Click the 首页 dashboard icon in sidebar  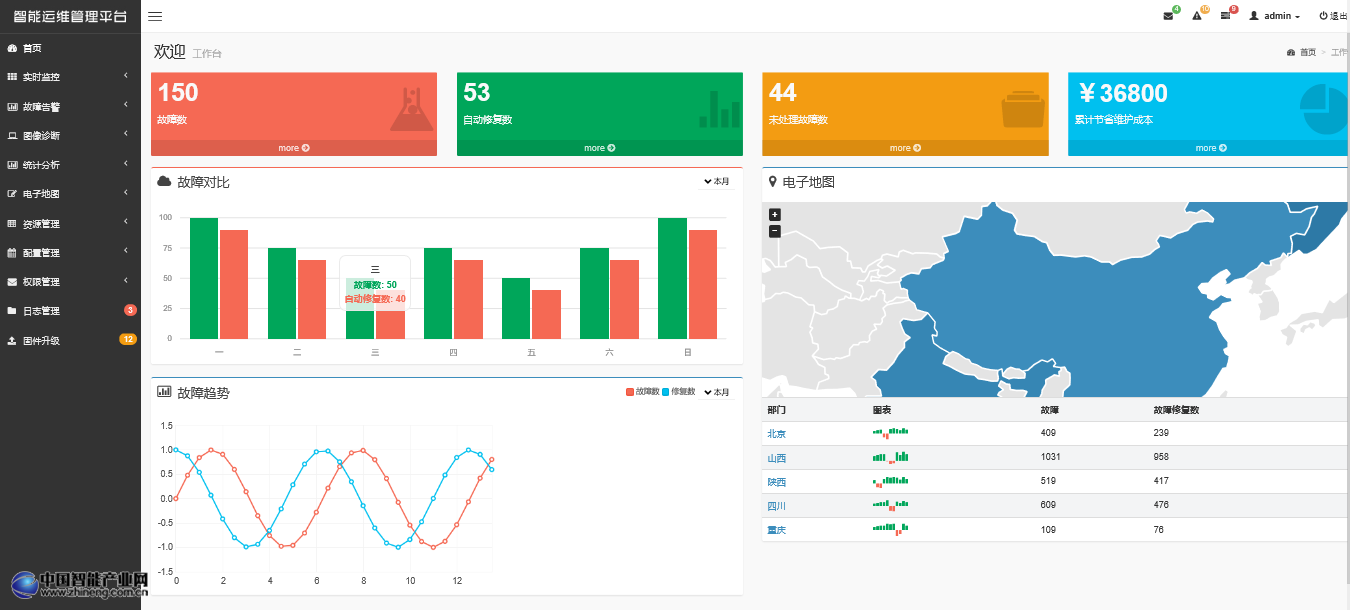tap(12, 48)
